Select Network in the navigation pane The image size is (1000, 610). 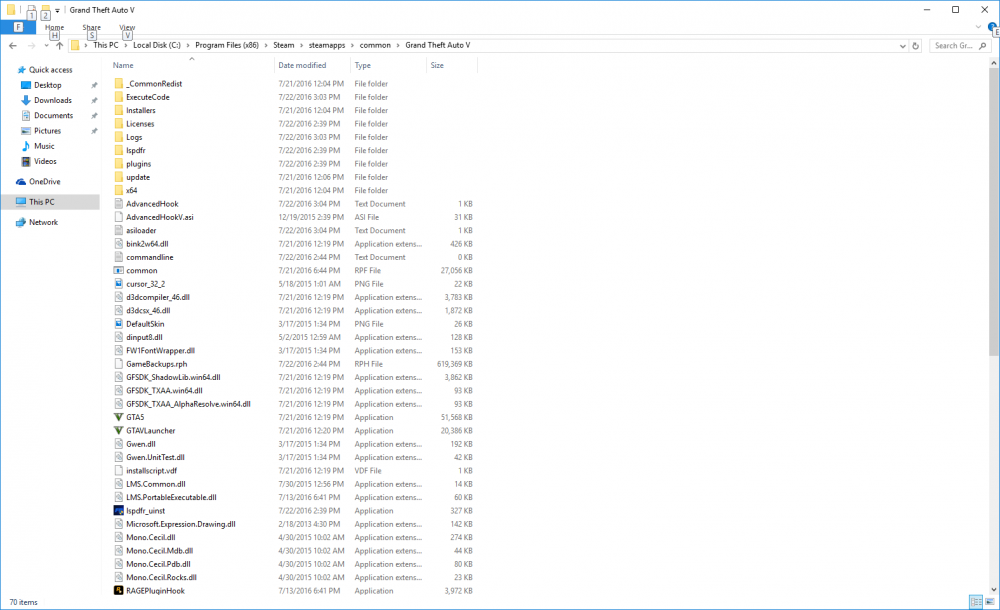pos(43,223)
